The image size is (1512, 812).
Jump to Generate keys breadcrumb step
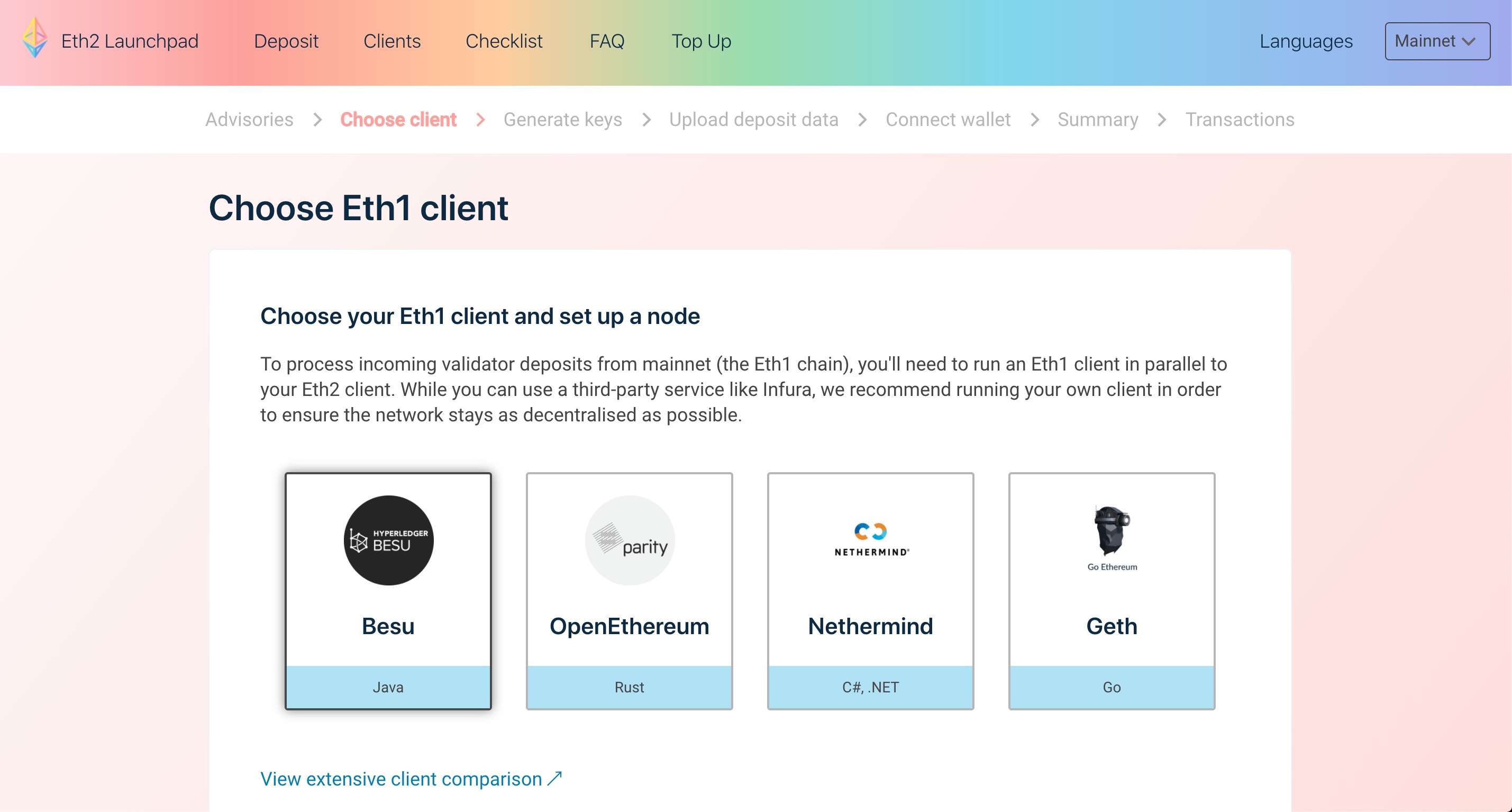click(x=562, y=120)
